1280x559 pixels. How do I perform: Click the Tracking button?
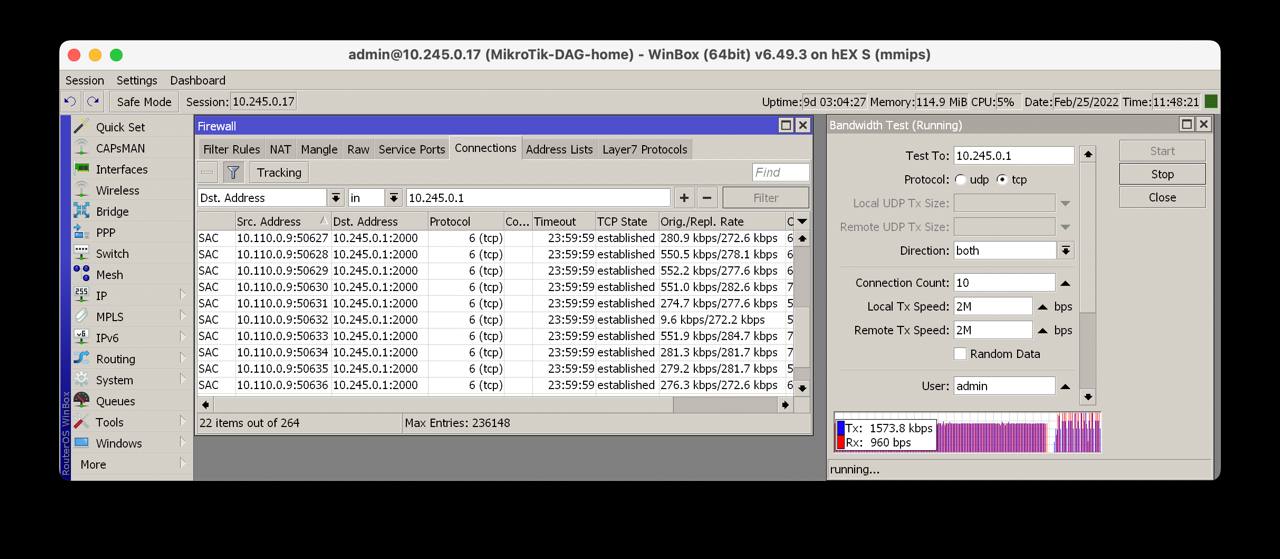(279, 172)
